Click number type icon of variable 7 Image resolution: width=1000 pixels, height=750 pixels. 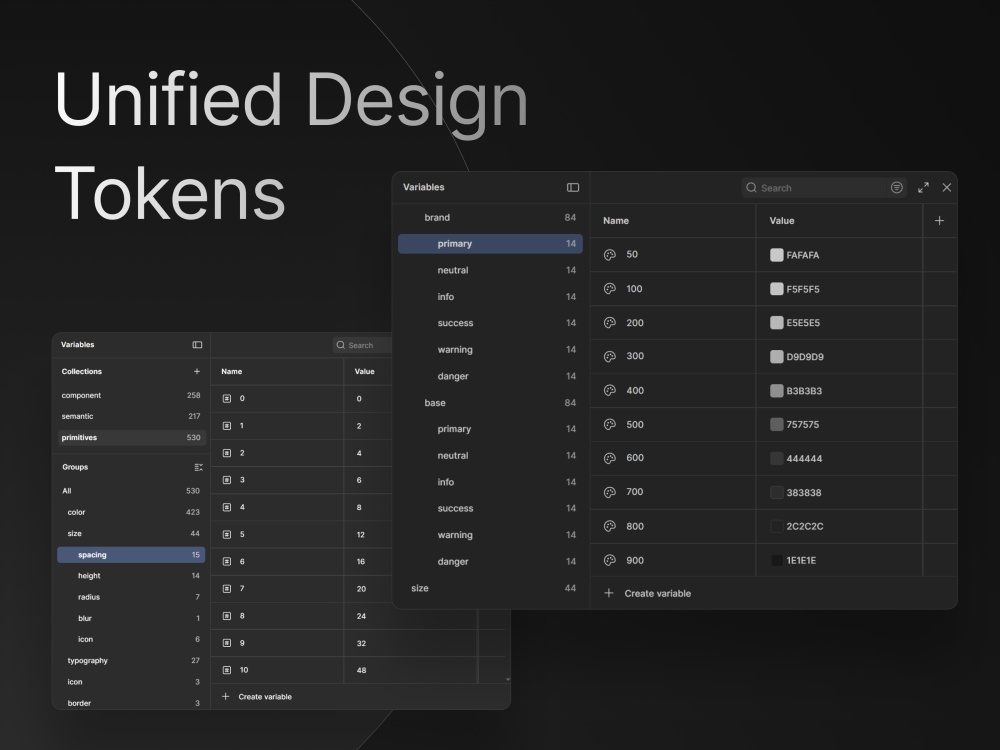click(x=226, y=589)
